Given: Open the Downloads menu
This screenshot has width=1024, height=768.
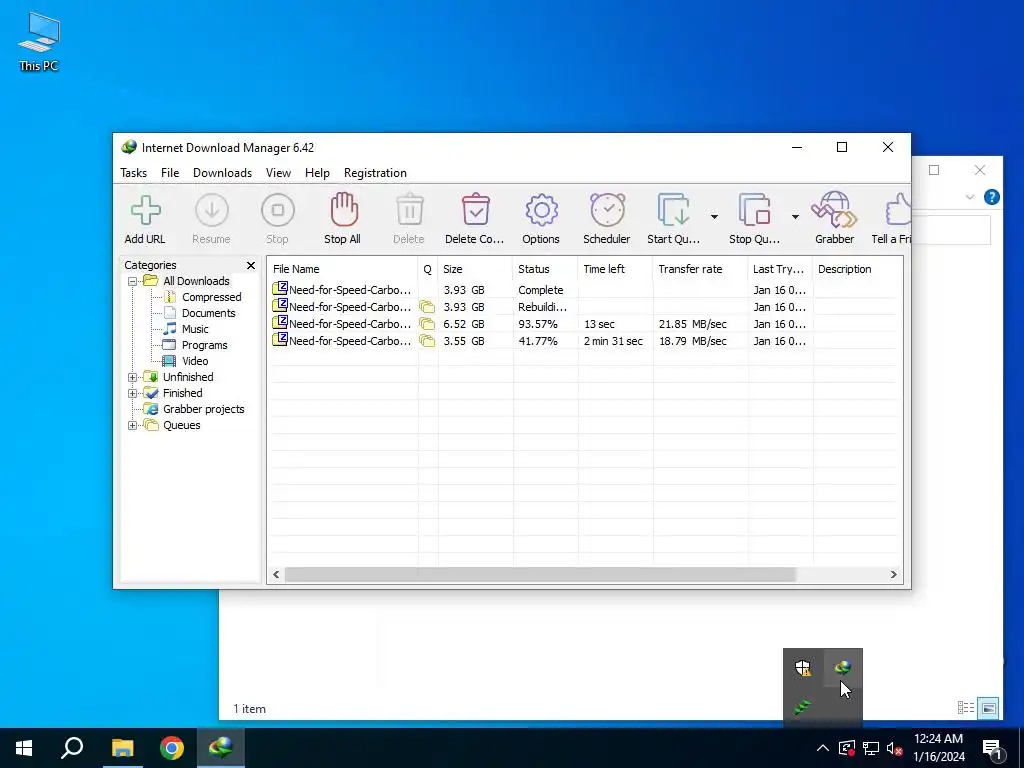Looking at the screenshot, I should 222,173.
